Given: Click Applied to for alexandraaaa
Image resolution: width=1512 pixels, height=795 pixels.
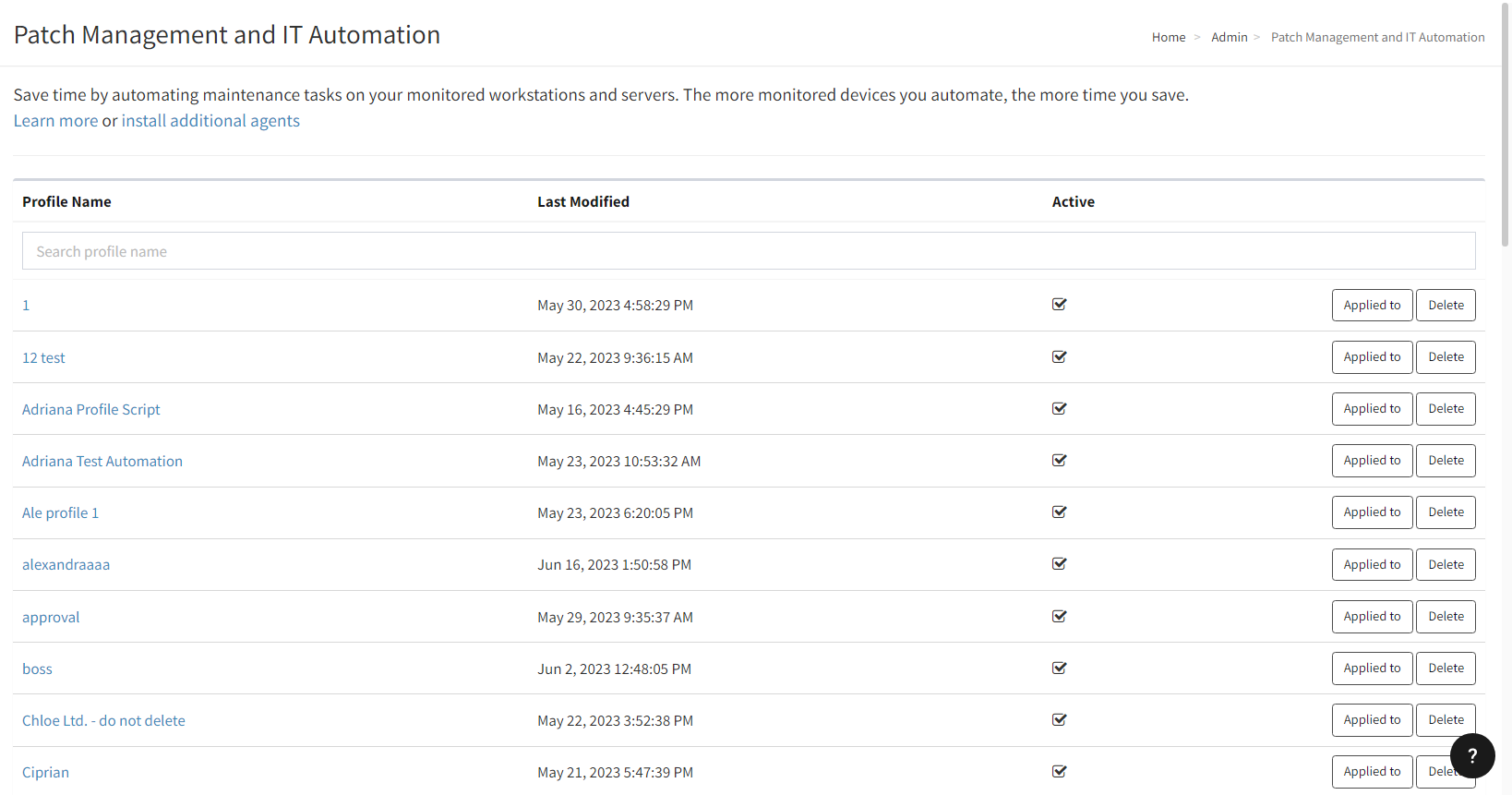Looking at the screenshot, I should click(x=1372, y=564).
